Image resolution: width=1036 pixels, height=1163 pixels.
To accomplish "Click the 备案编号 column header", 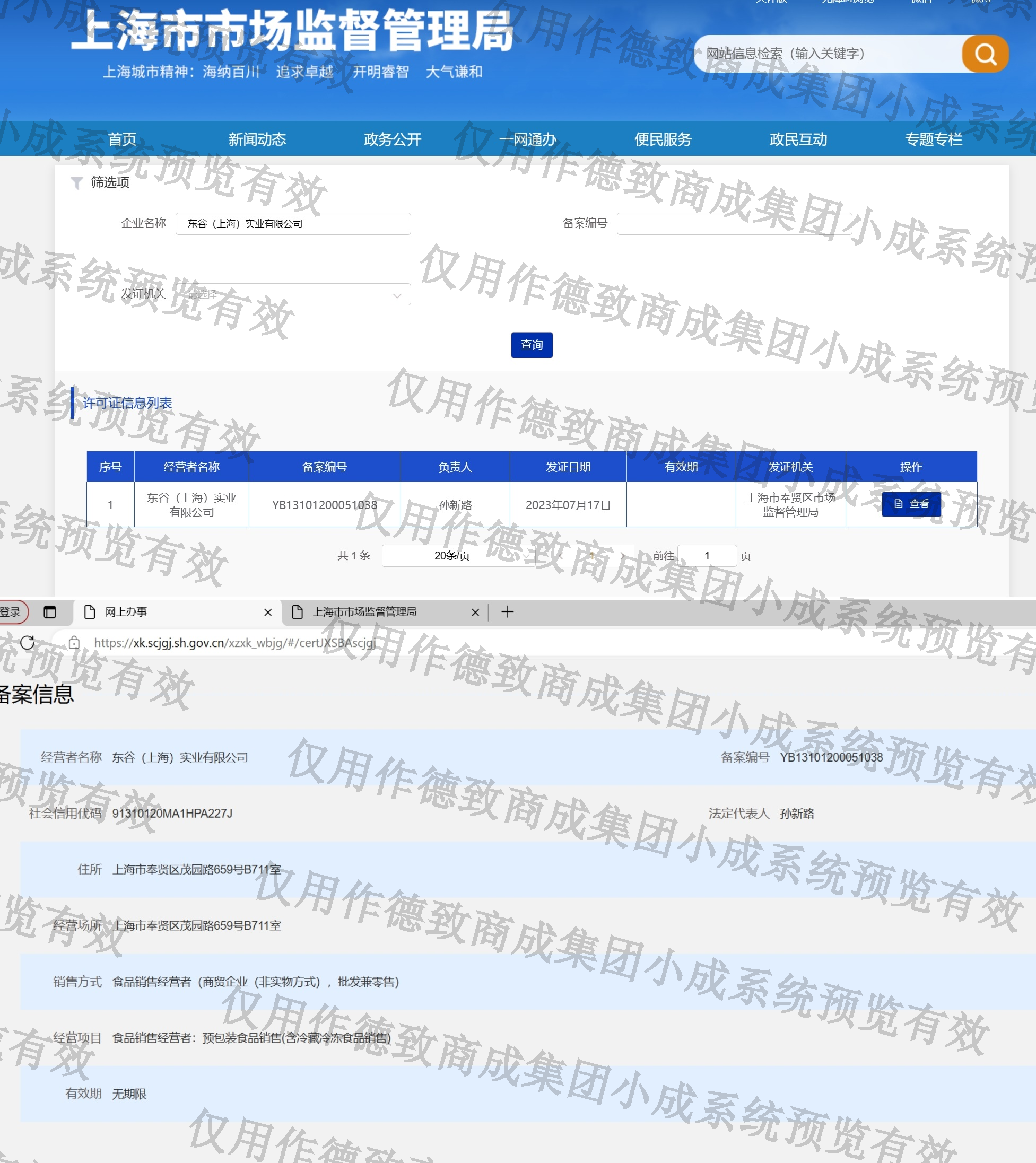I will click(x=325, y=467).
